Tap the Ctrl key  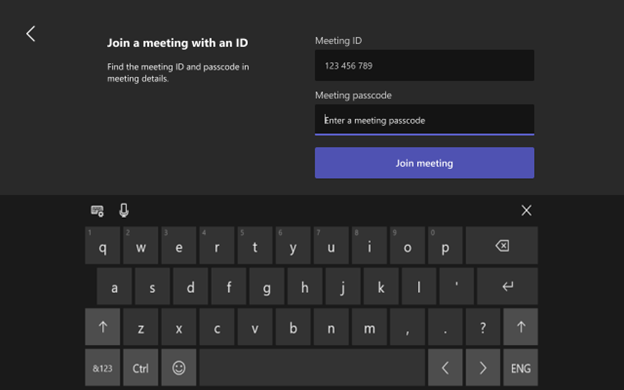140,368
